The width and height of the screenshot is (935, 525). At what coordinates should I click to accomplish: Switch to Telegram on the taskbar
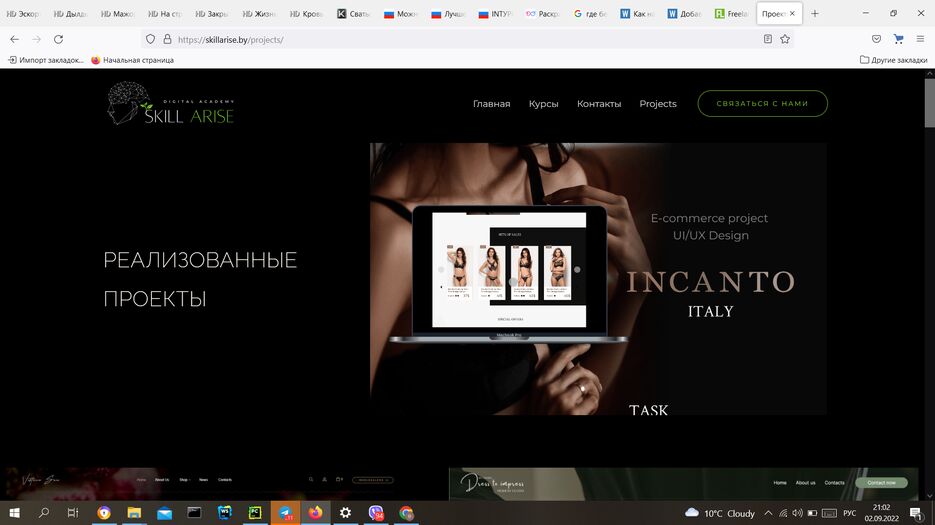tap(285, 513)
